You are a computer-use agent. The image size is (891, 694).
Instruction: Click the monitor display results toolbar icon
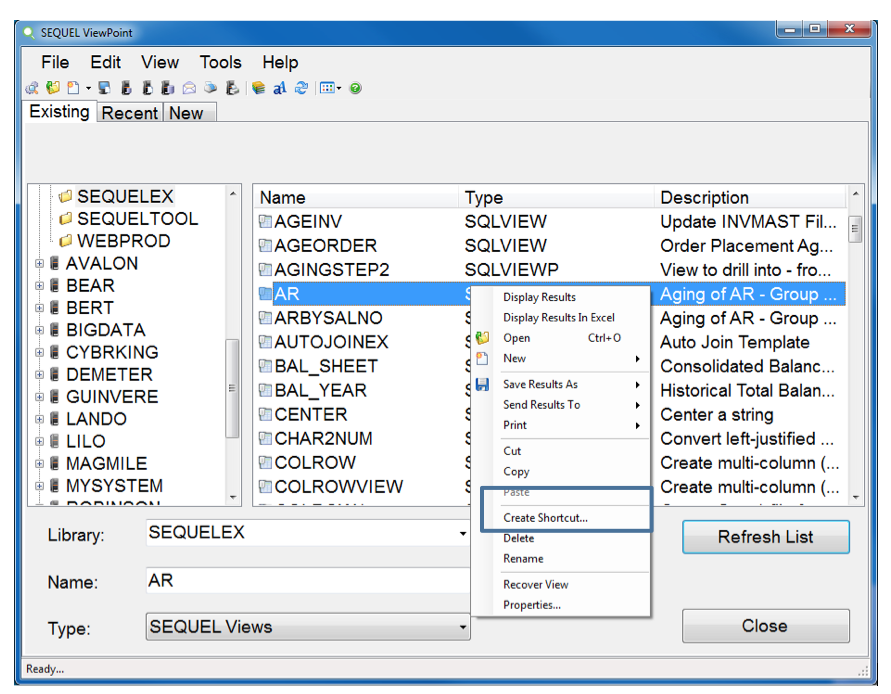pyautogui.click(x=104, y=88)
